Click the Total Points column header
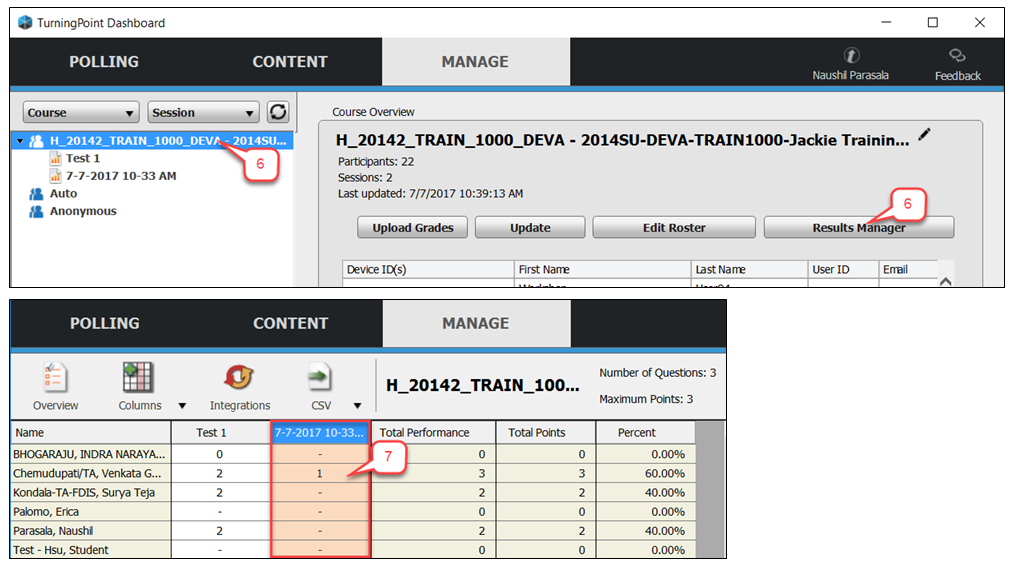 click(545, 433)
